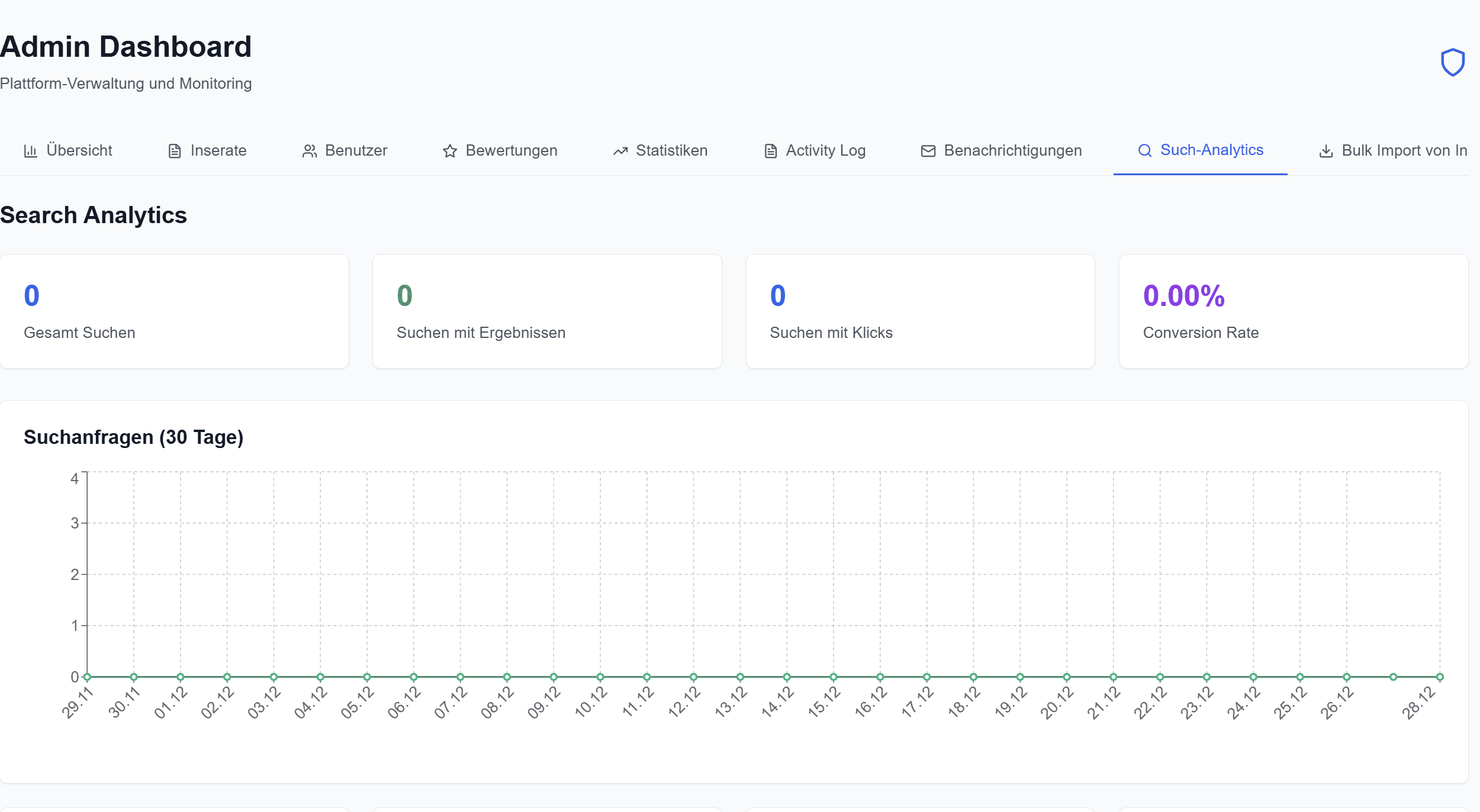Click the users icon beside Benutzer
This screenshot has width=1480, height=812.
[309, 151]
